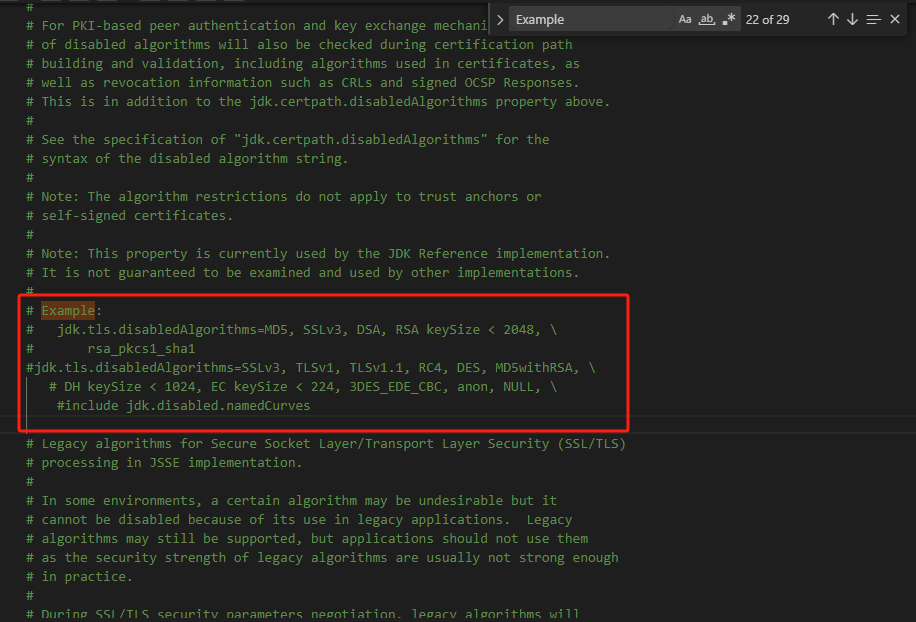Jump to next match with down arrow
The height and width of the screenshot is (622, 916).
(852, 19)
